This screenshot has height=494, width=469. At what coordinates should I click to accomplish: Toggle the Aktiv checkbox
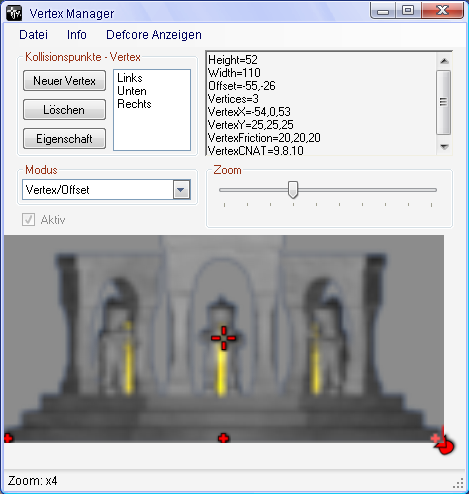(28, 220)
